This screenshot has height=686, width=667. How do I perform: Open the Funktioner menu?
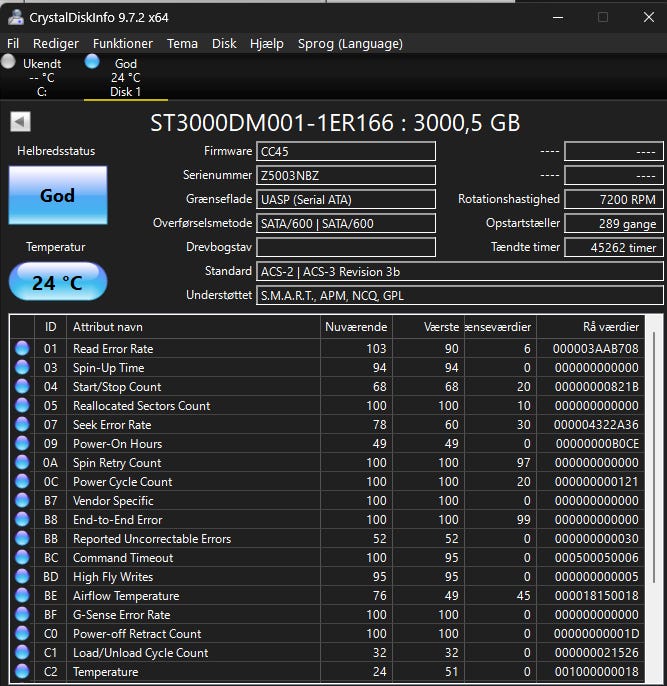click(123, 44)
